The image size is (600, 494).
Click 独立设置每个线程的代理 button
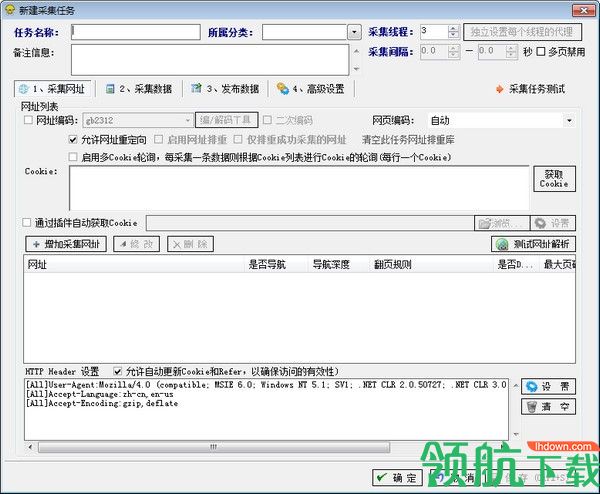click(x=522, y=32)
